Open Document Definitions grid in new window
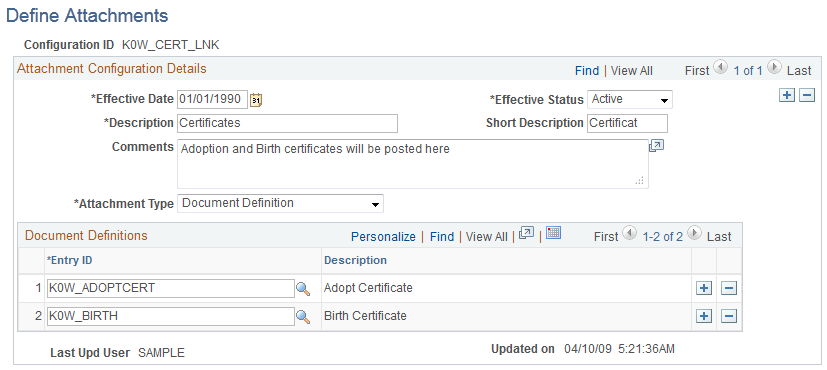Image resolution: width=827 pixels, height=370 pixels. [526, 233]
